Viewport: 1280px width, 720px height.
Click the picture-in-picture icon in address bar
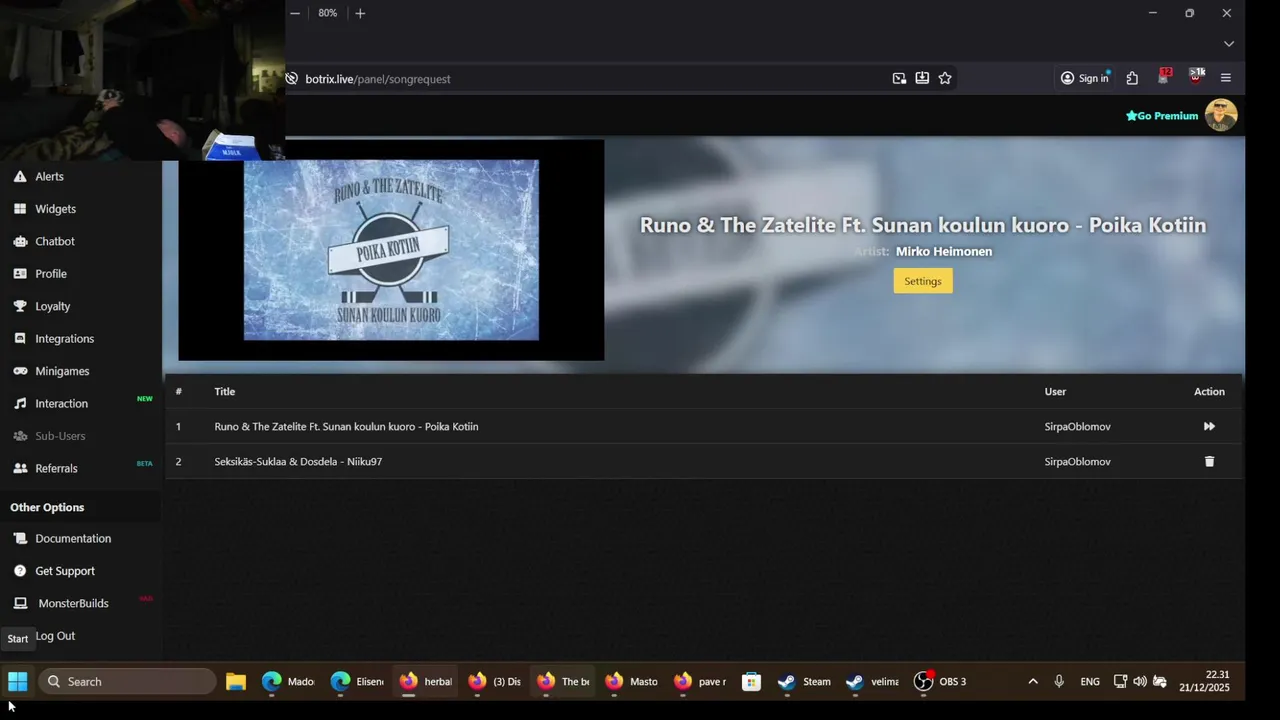coord(899,78)
